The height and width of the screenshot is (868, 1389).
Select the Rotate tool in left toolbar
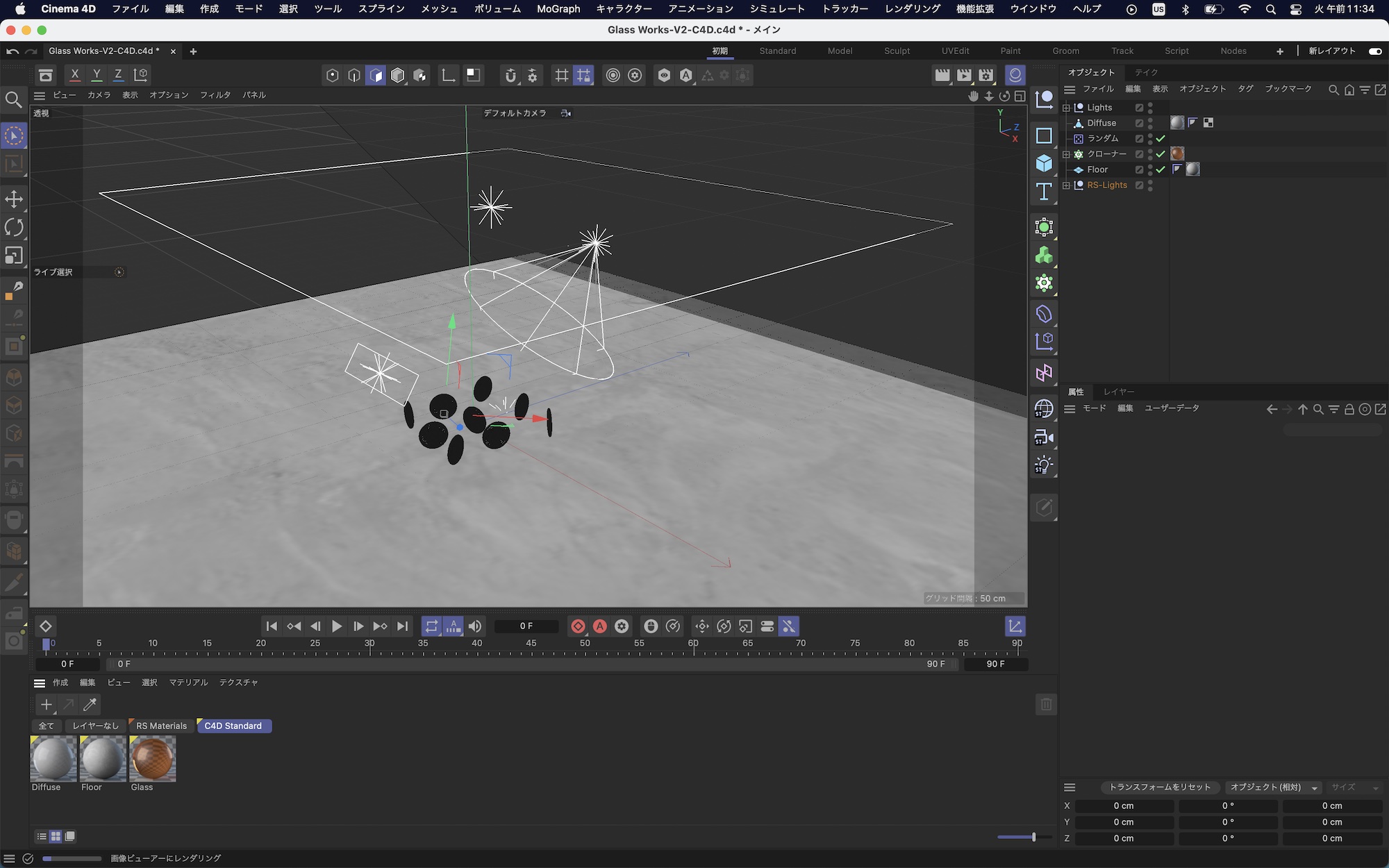click(14, 227)
